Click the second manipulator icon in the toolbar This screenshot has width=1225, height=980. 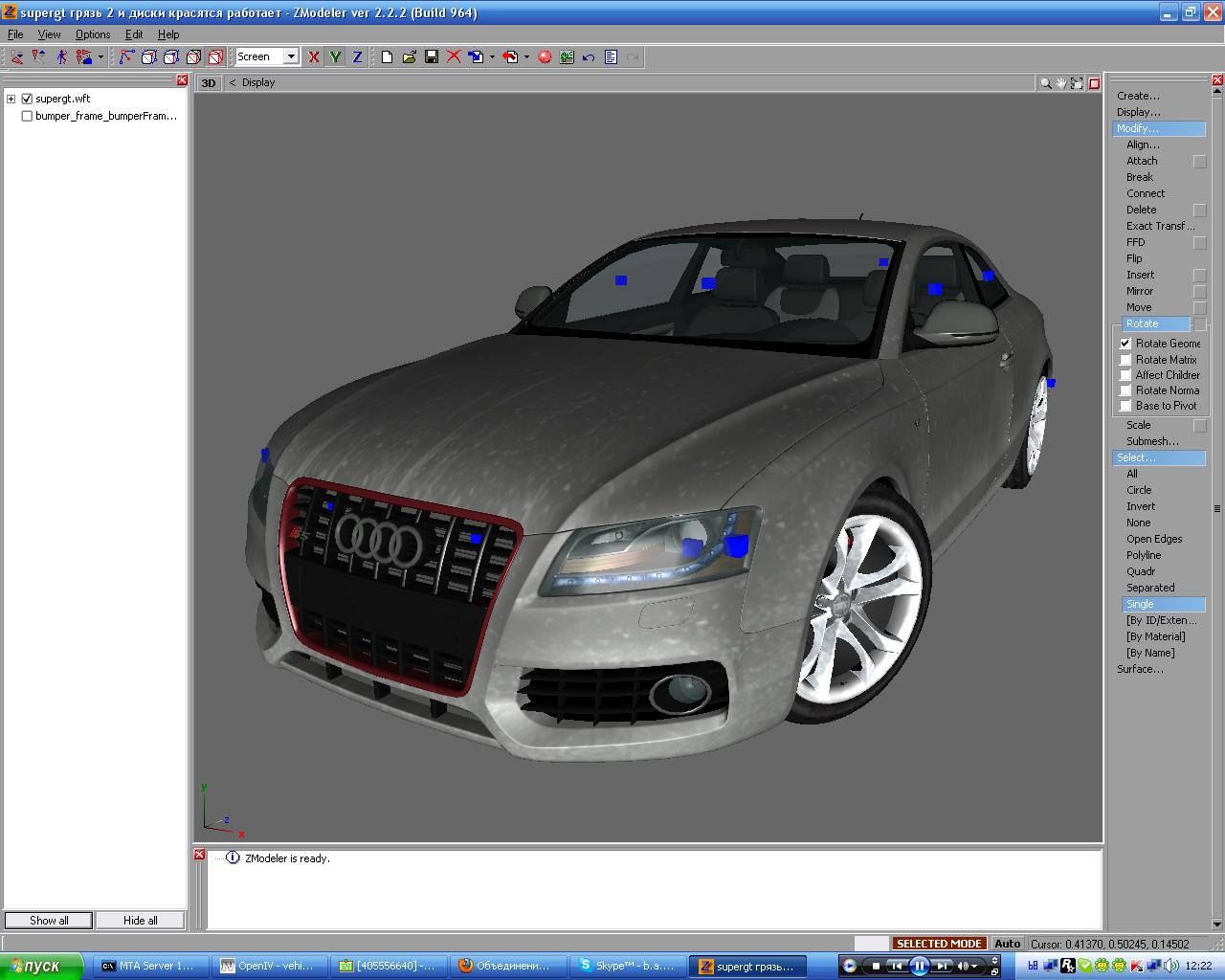point(39,57)
